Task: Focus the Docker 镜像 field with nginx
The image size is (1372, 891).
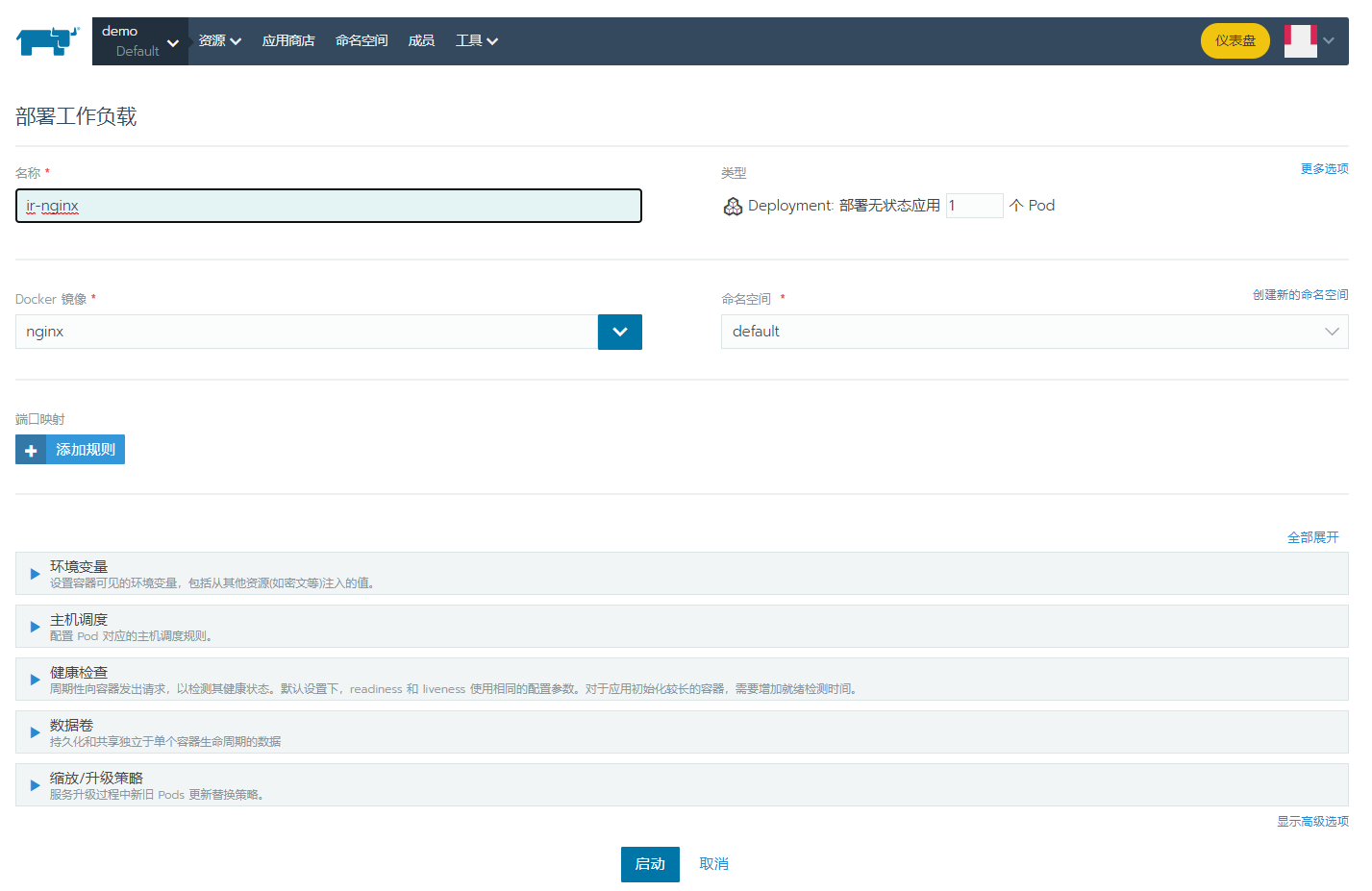Action: tap(307, 332)
